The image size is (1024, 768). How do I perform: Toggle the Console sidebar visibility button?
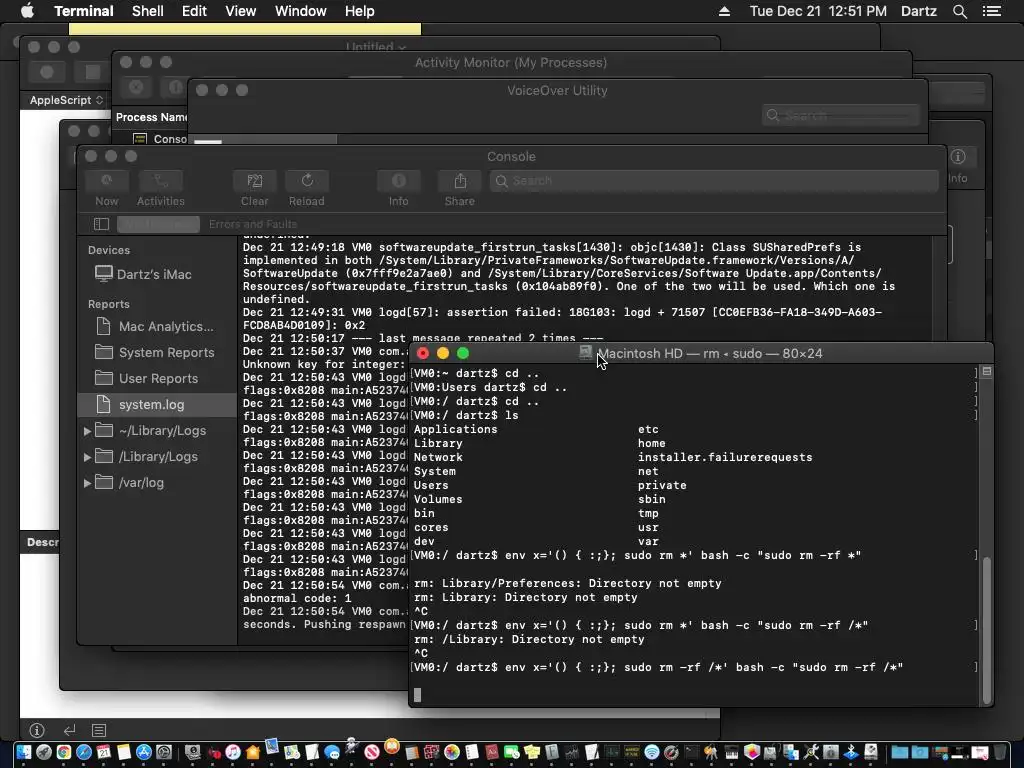pos(101,224)
